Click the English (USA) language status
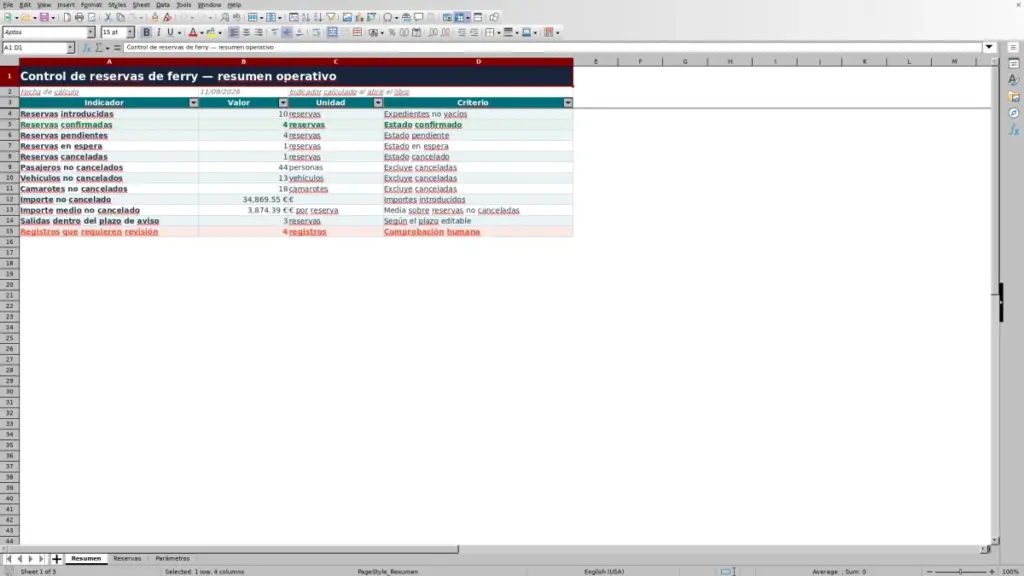Viewport: 1024px width, 576px height. coord(604,572)
